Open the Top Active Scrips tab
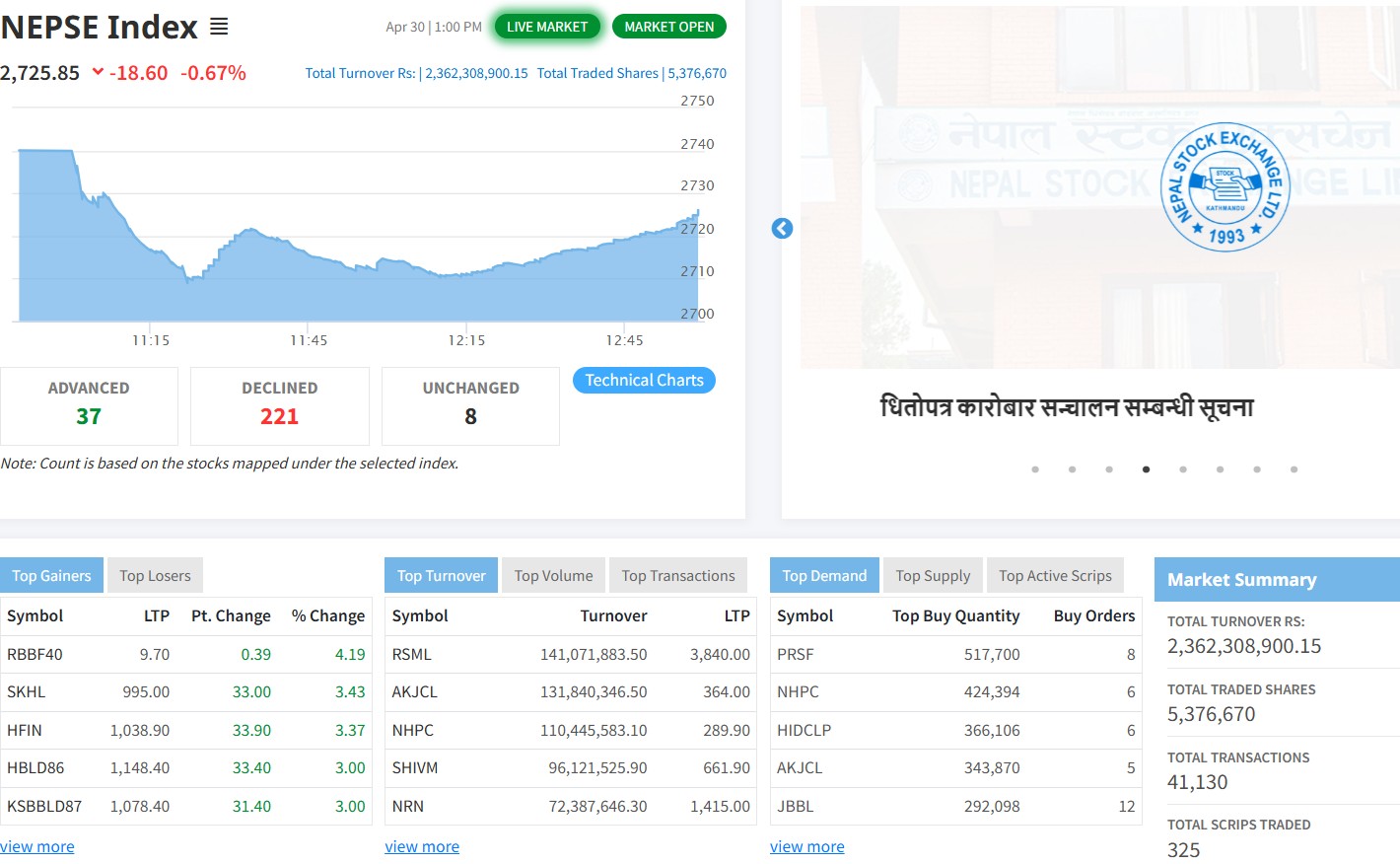The width and height of the screenshot is (1400, 864). tap(1055, 576)
